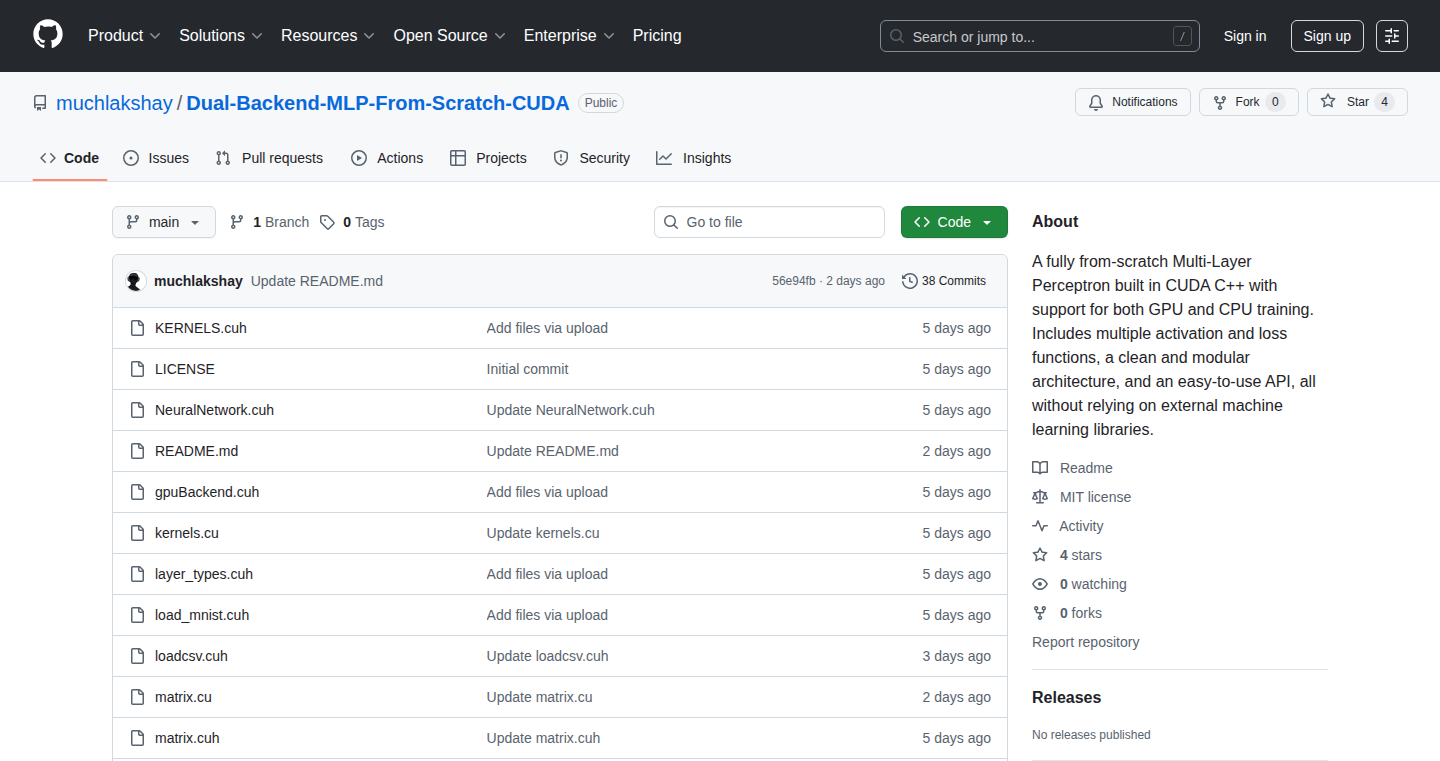The width and height of the screenshot is (1440, 761).
Task: Click the muchlakshay commit author avatar
Action: [x=136, y=281]
